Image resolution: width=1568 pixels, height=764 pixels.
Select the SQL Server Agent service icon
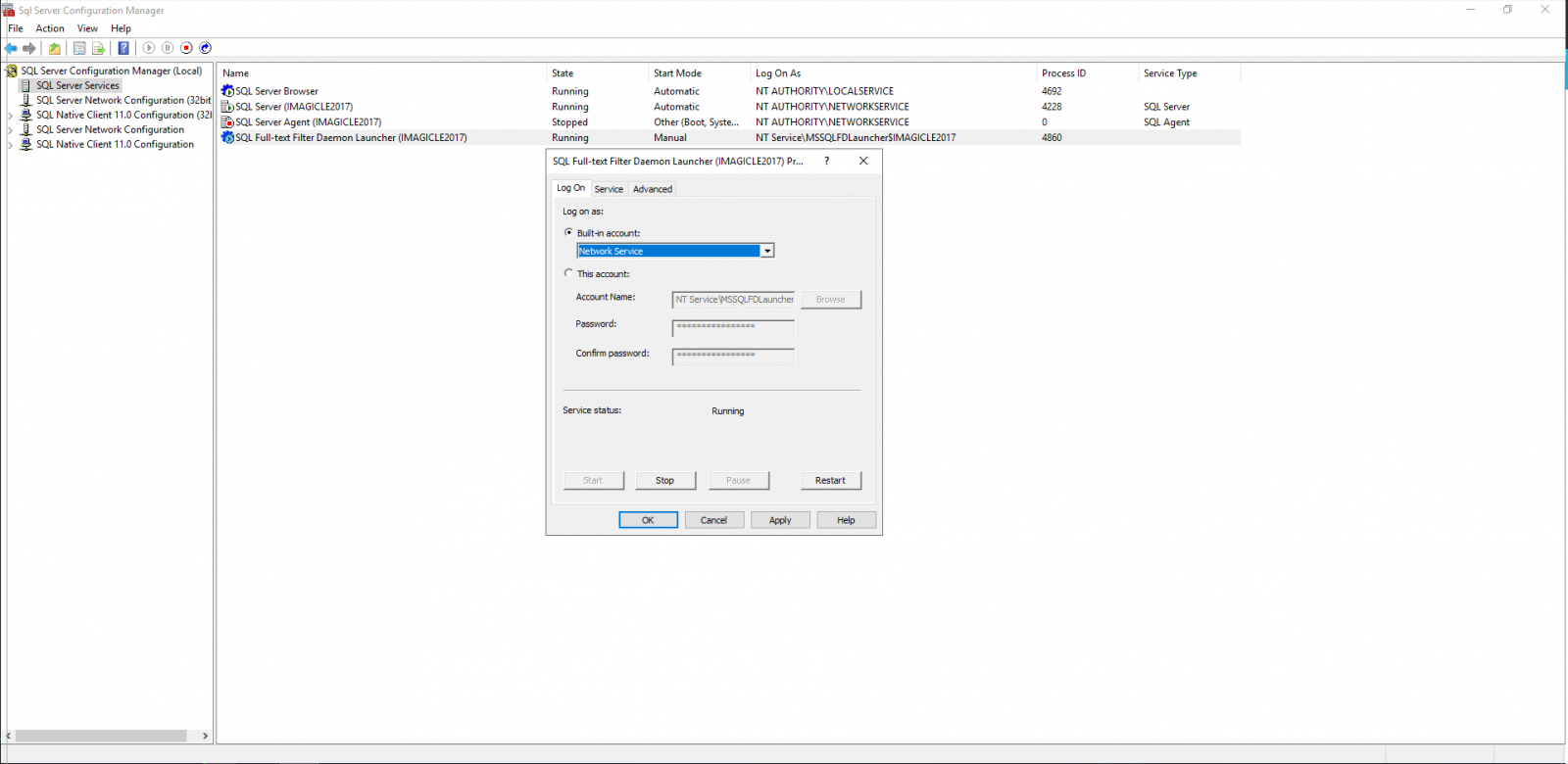(x=227, y=122)
